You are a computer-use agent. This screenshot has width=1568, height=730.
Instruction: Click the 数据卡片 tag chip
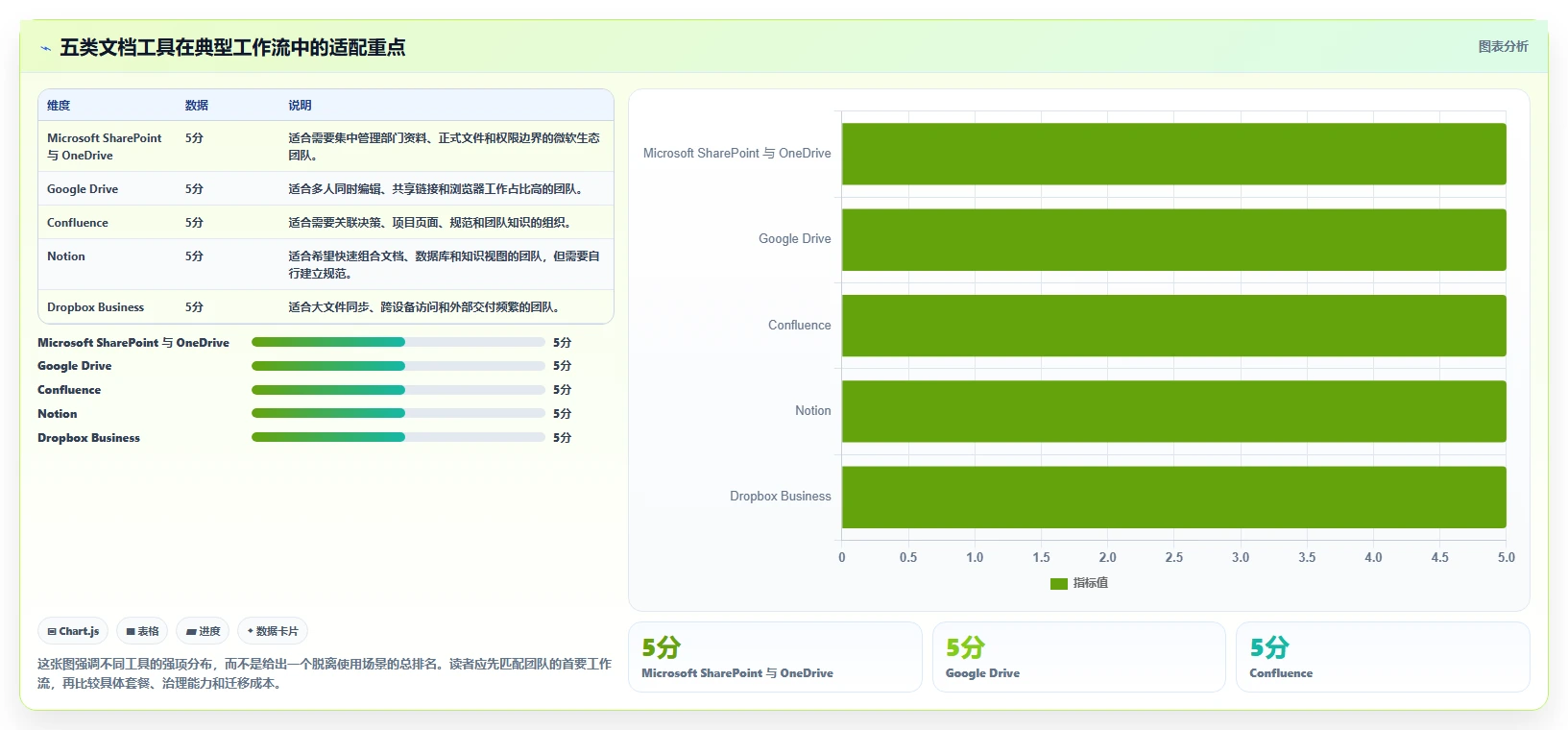point(273,631)
